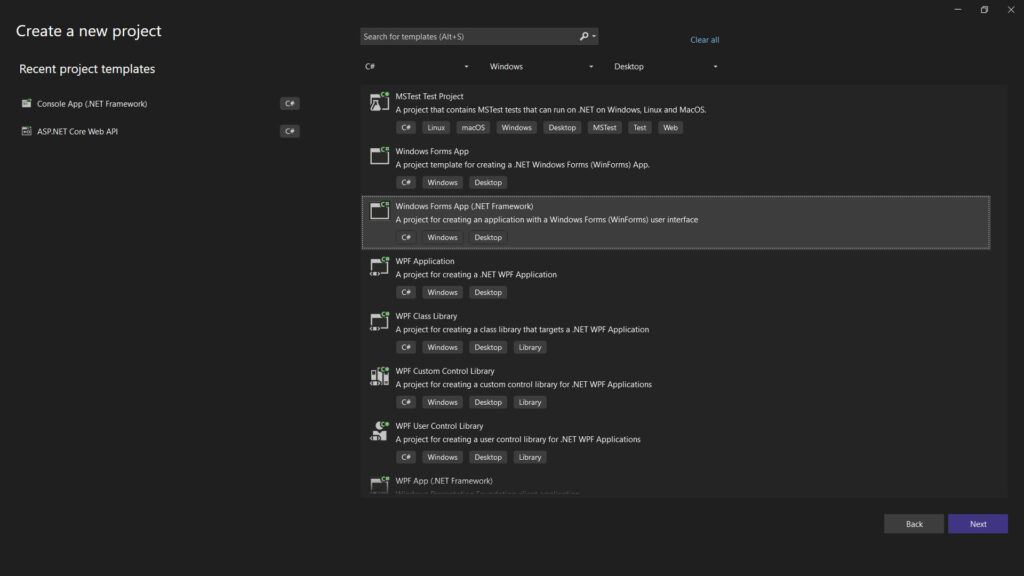Click the MSTest Test Project template icon
This screenshot has width=1024, height=576.
pos(379,102)
